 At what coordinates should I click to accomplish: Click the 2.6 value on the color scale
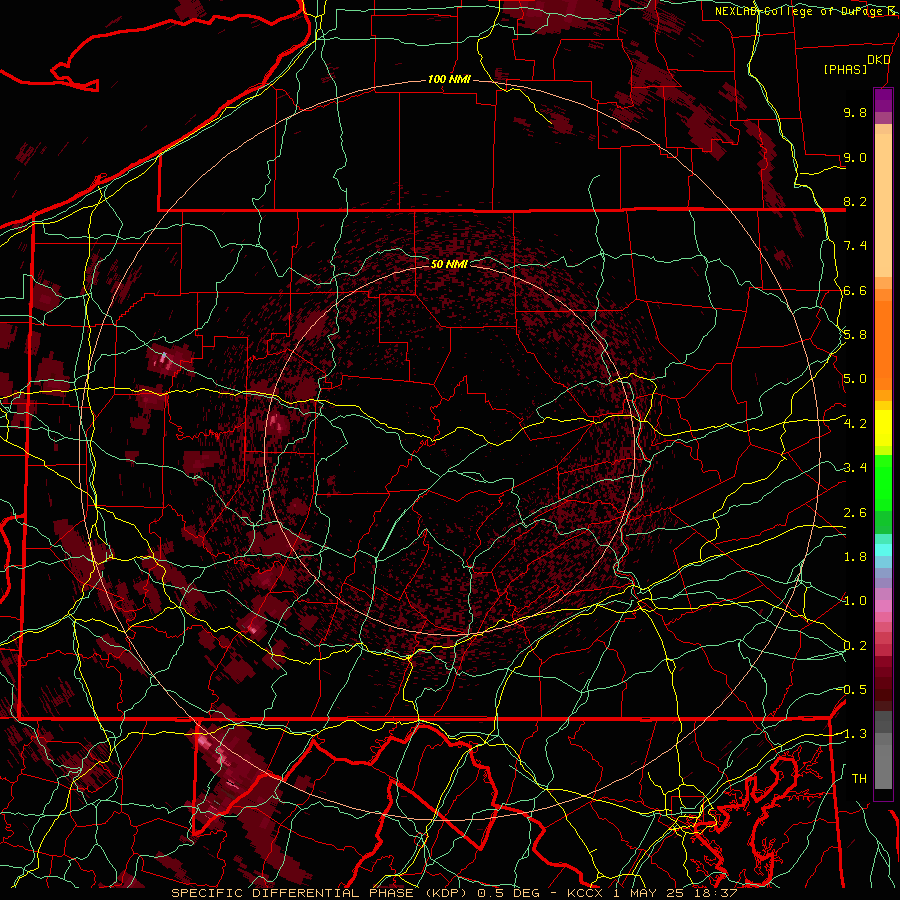[855, 513]
